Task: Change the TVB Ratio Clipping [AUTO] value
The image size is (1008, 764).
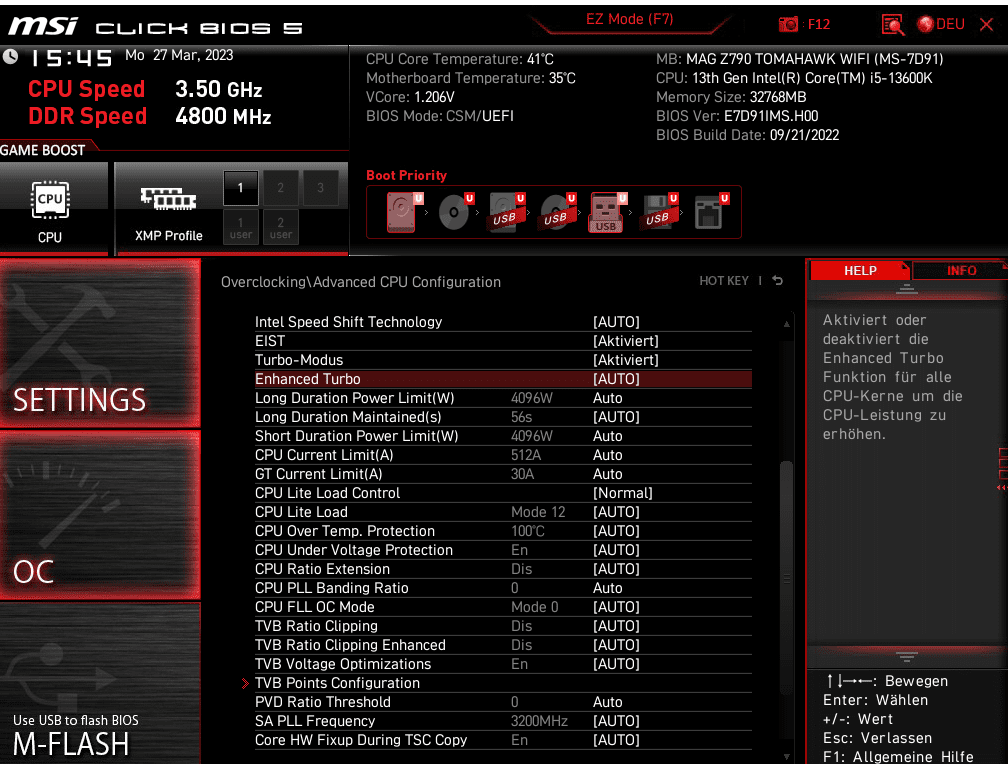Action: [616, 626]
